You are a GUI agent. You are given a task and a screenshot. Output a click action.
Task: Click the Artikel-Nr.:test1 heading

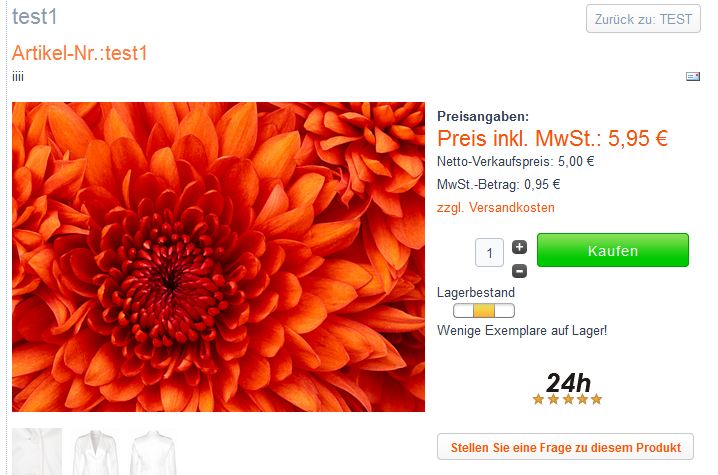[80, 53]
